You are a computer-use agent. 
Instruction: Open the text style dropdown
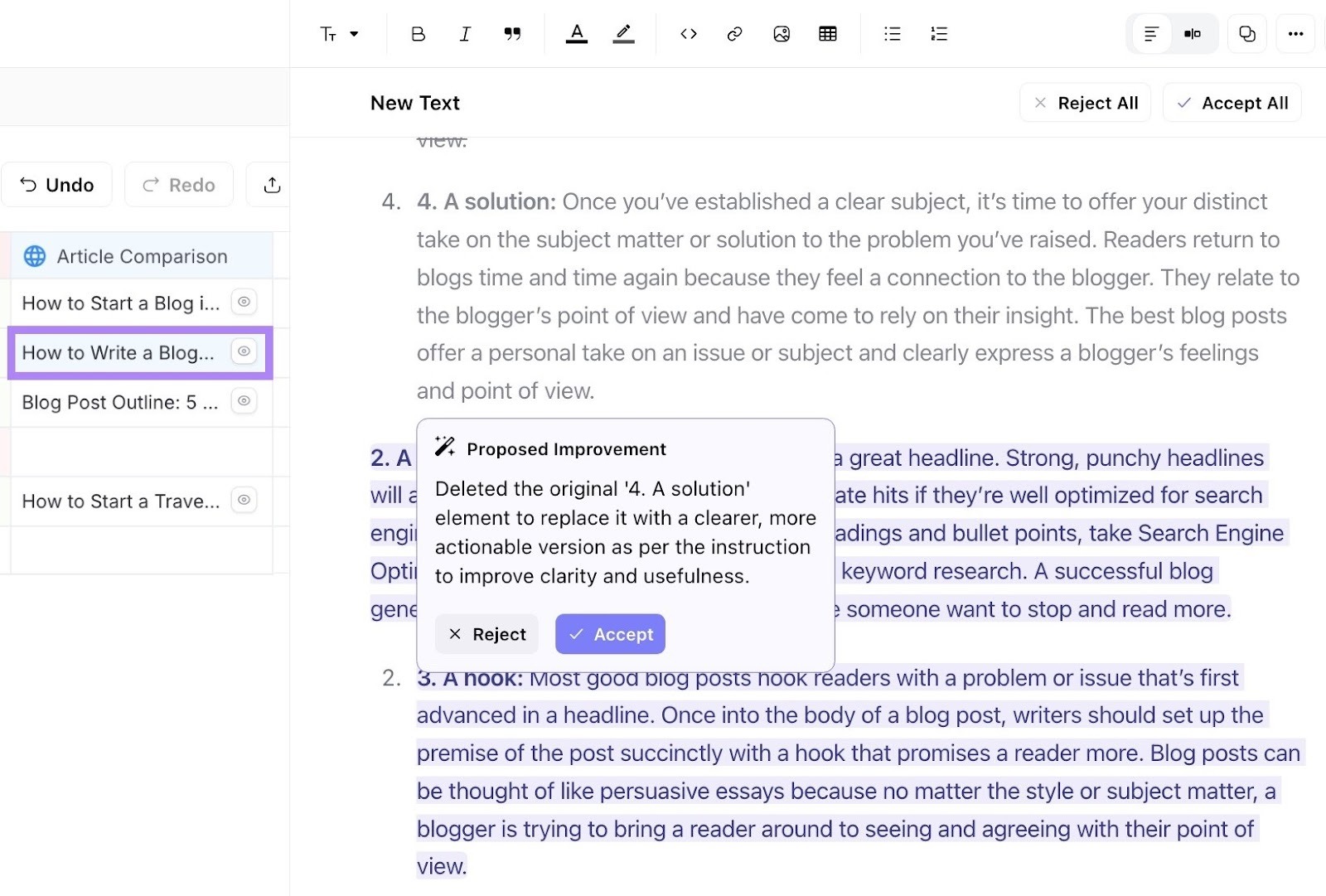tap(338, 33)
